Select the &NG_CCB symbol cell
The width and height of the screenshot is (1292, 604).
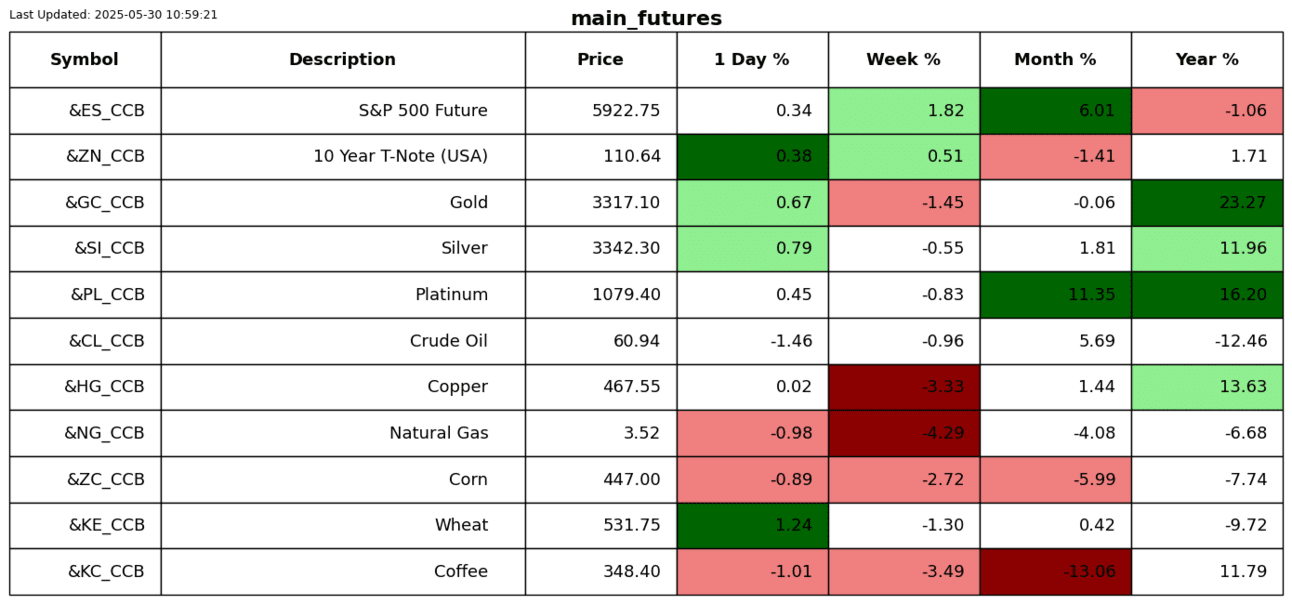point(104,433)
